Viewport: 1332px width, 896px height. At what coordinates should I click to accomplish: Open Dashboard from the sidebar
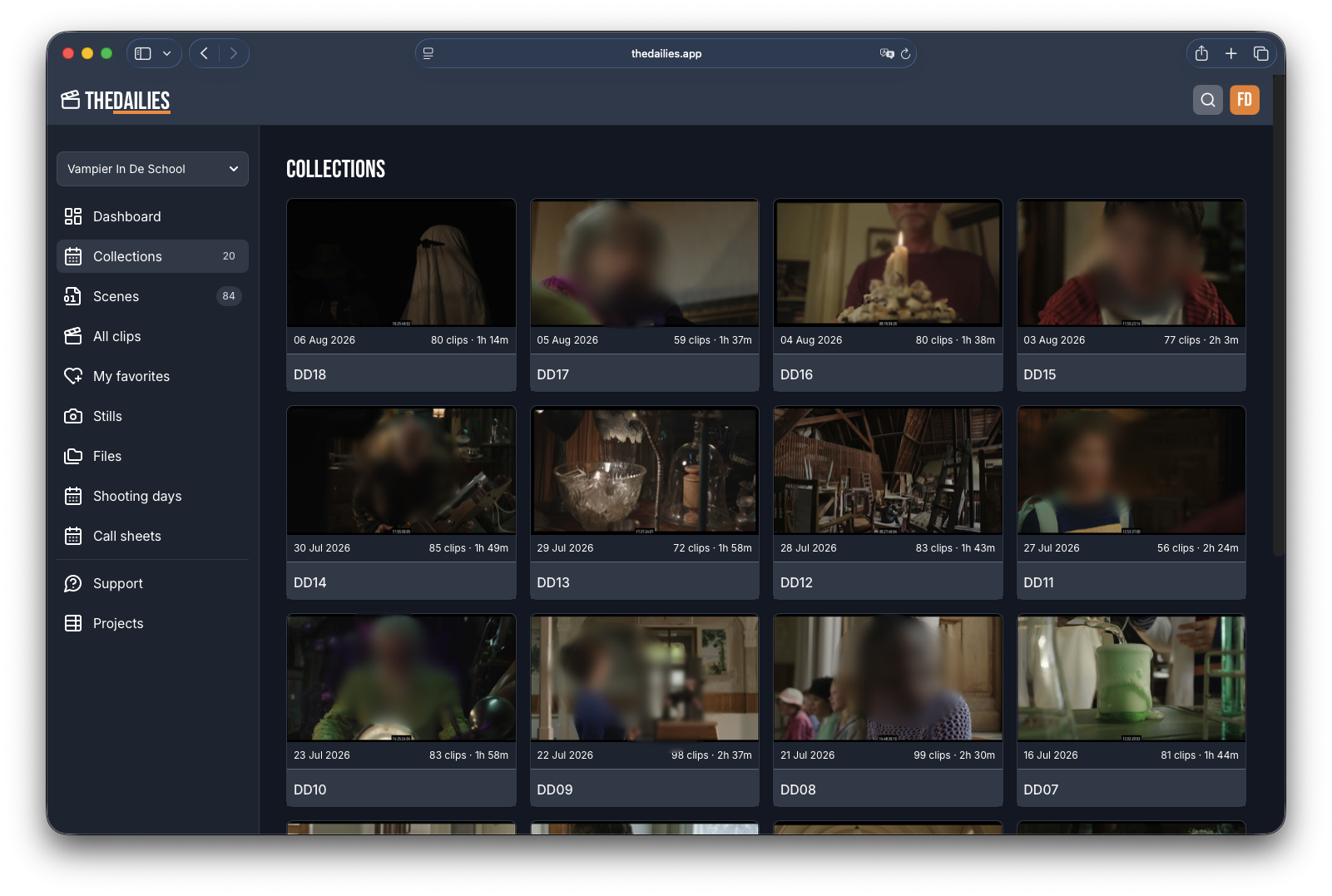click(152, 216)
